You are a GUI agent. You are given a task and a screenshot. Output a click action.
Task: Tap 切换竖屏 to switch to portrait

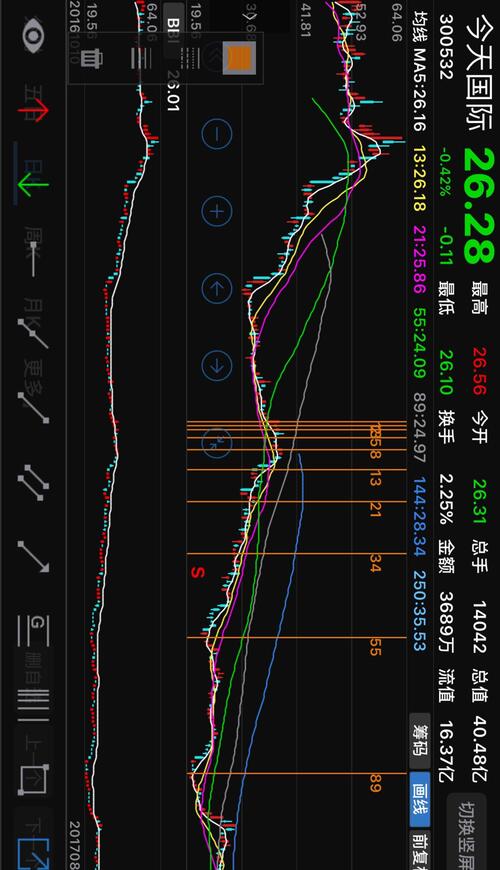click(x=467, y=831)
